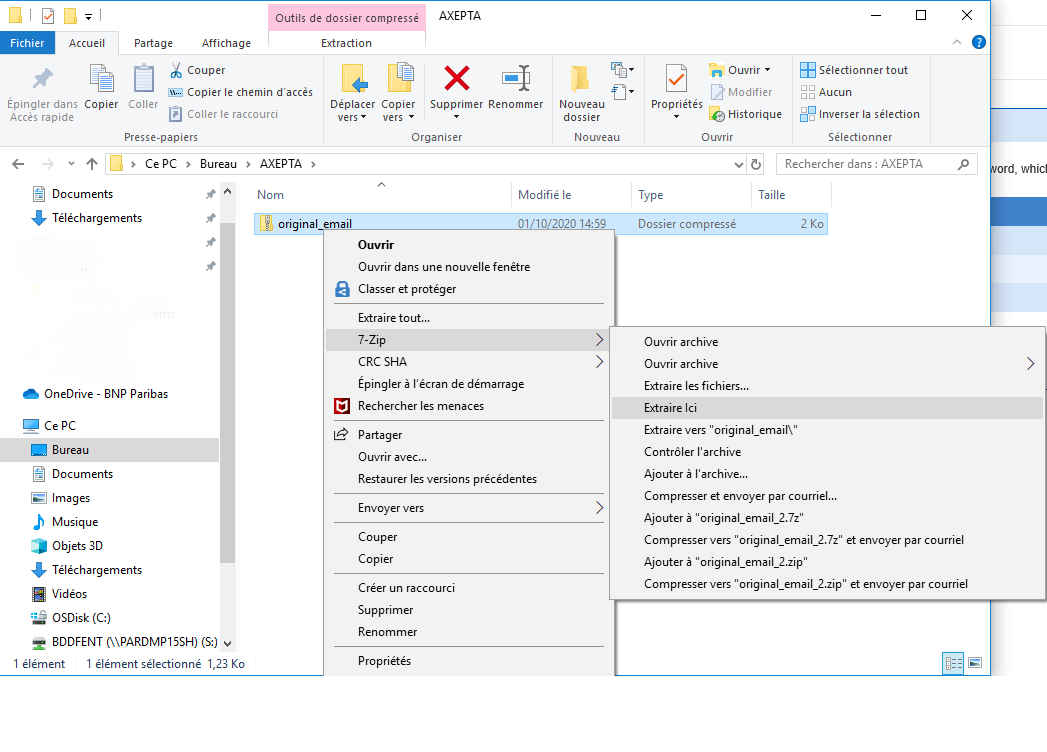Viewport: 1047px width, 752px height.
Task: Open Propriétés icon in ribbon
Action: point(676,78)
